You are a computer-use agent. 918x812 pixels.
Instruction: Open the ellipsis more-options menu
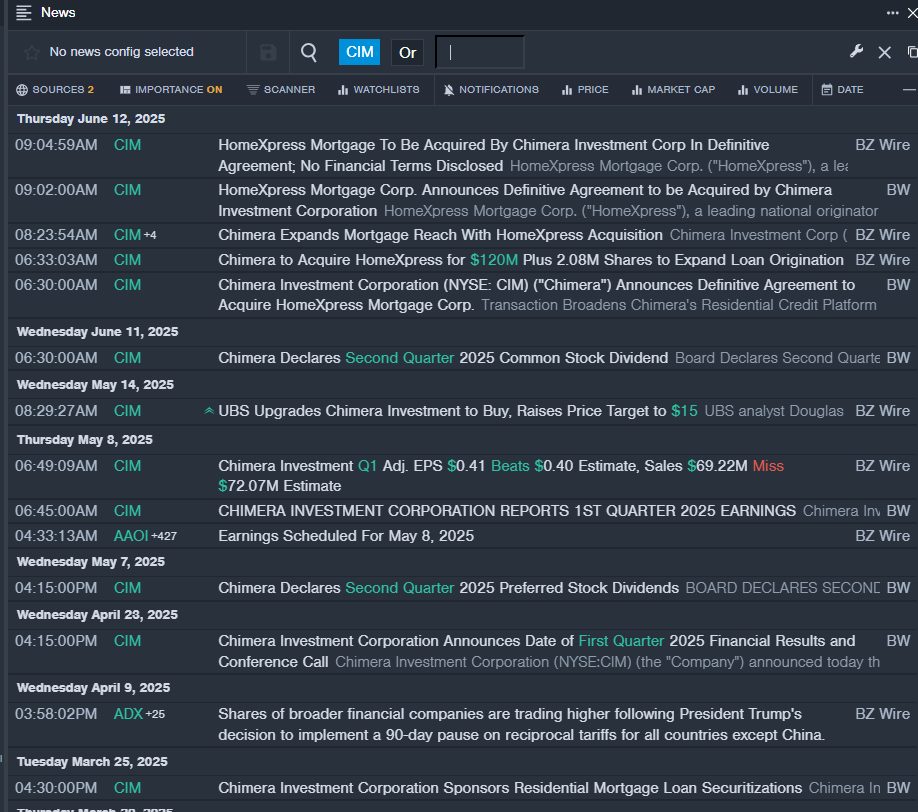[x=892, y=13]
